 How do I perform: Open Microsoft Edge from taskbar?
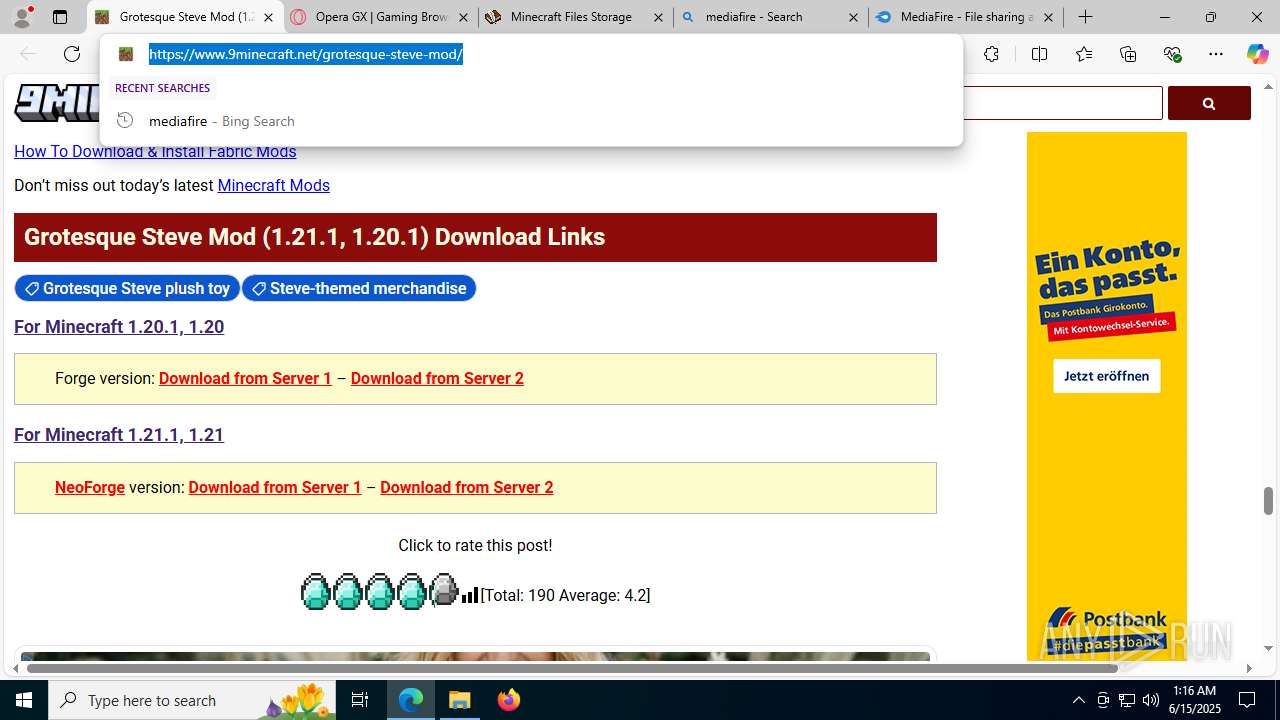(411, 700)
